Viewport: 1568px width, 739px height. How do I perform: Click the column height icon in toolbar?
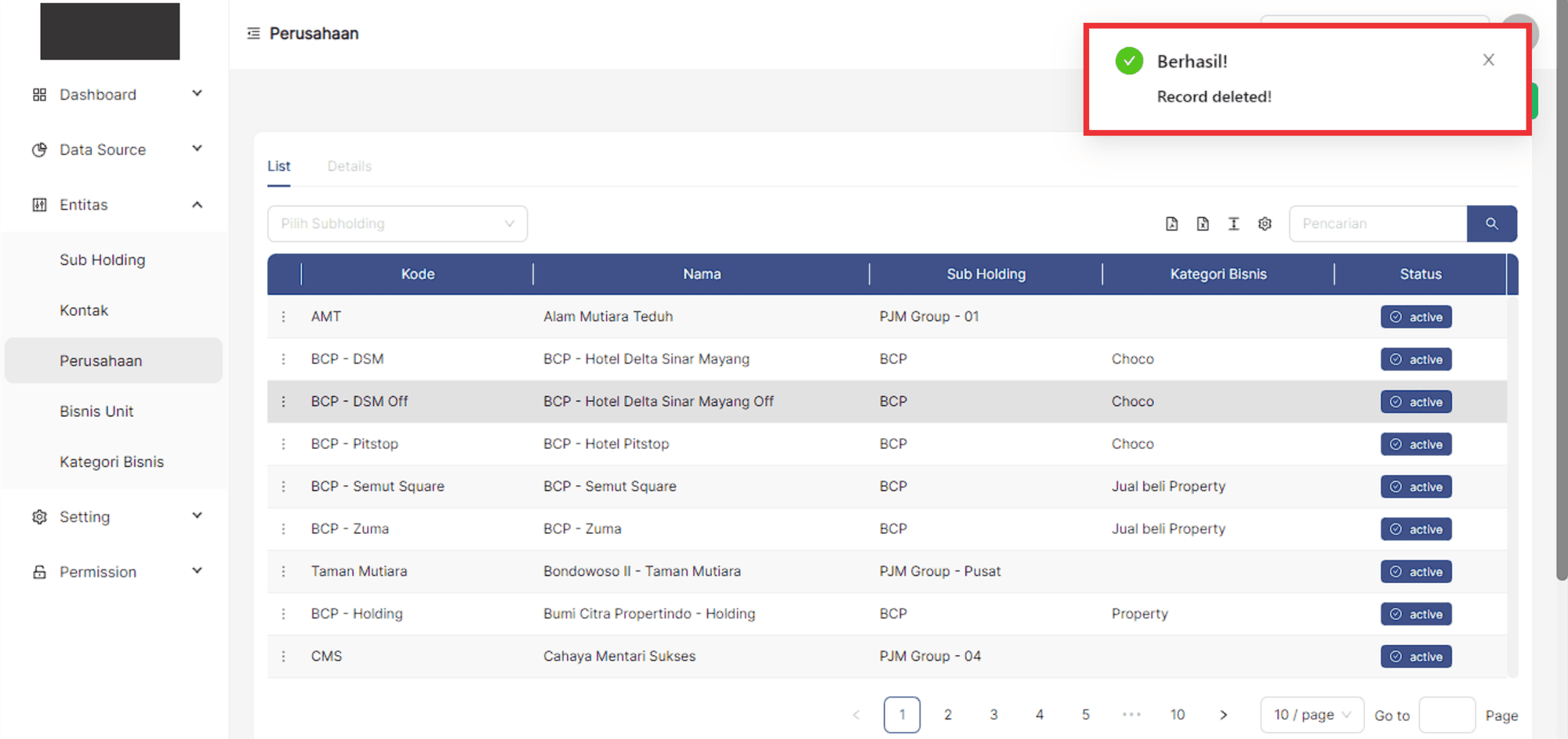(1233, 224)
